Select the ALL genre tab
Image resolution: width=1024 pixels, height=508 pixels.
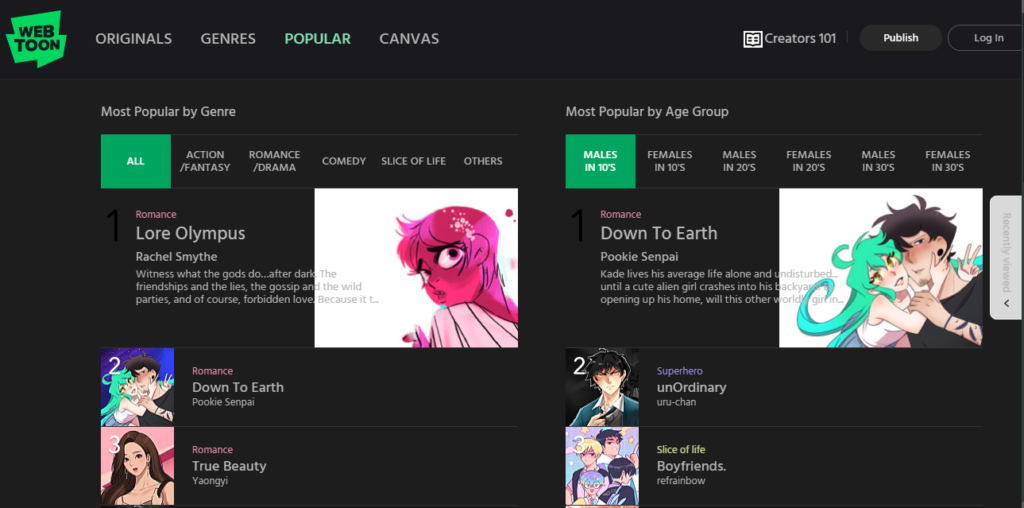coord(136,161)
